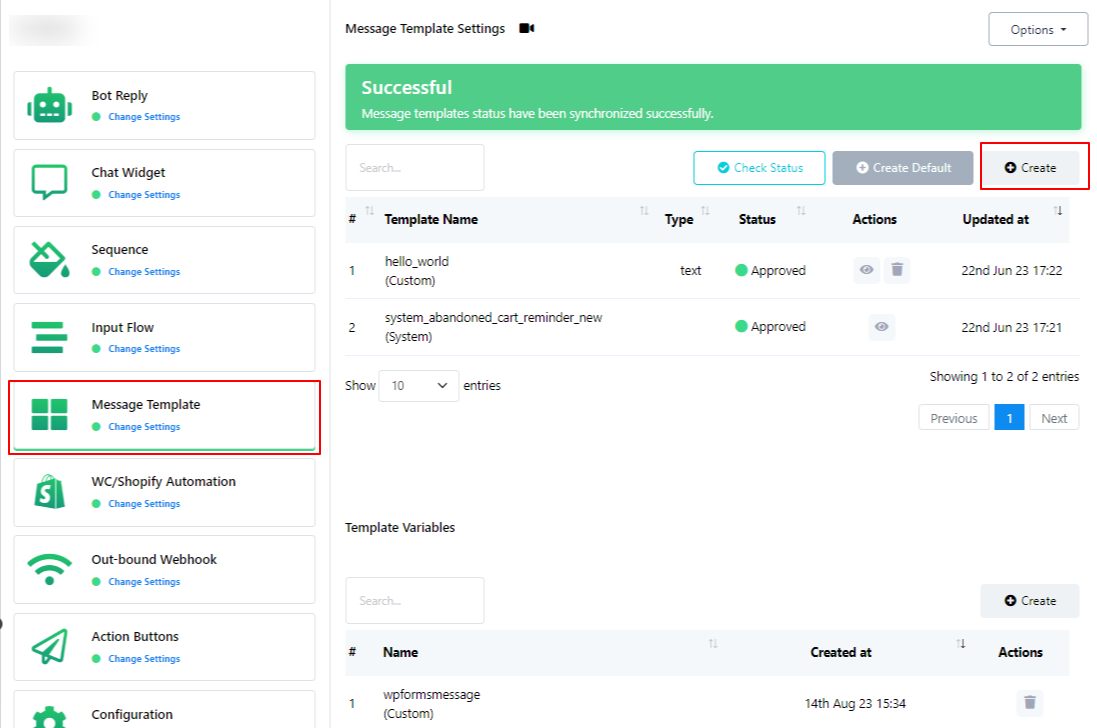
Task: Click the WC/Shopify Automation bag icon
Action: [x=49, y=492]
